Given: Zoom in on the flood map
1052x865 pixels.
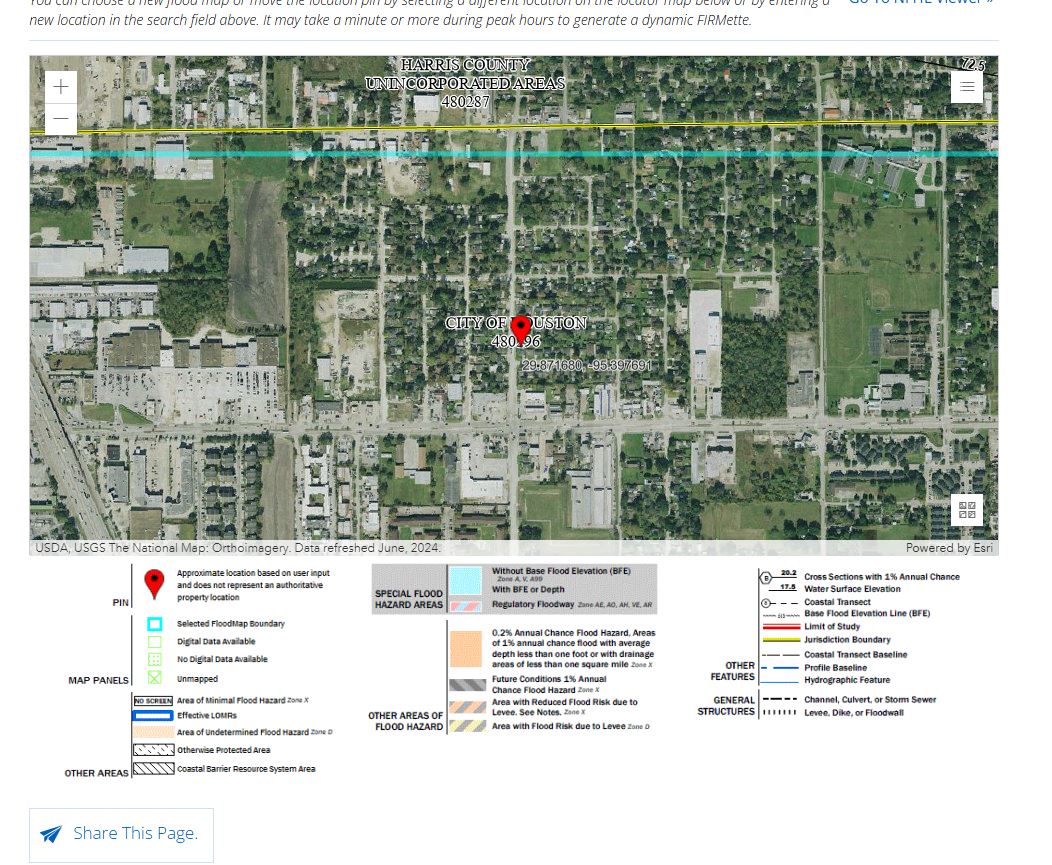Looking at the screenshot, I should pos(61,87).
